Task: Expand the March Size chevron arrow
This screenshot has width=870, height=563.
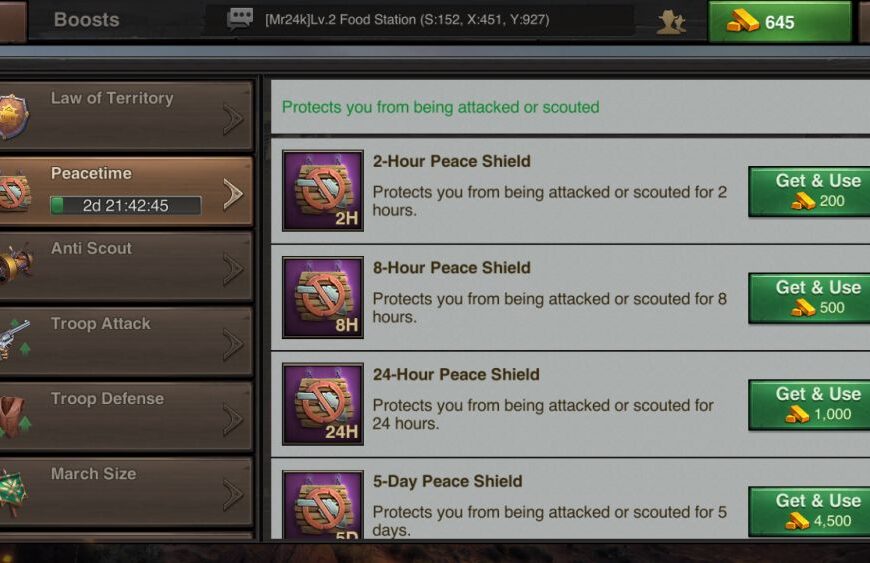Action: click(x=233, y=494)
